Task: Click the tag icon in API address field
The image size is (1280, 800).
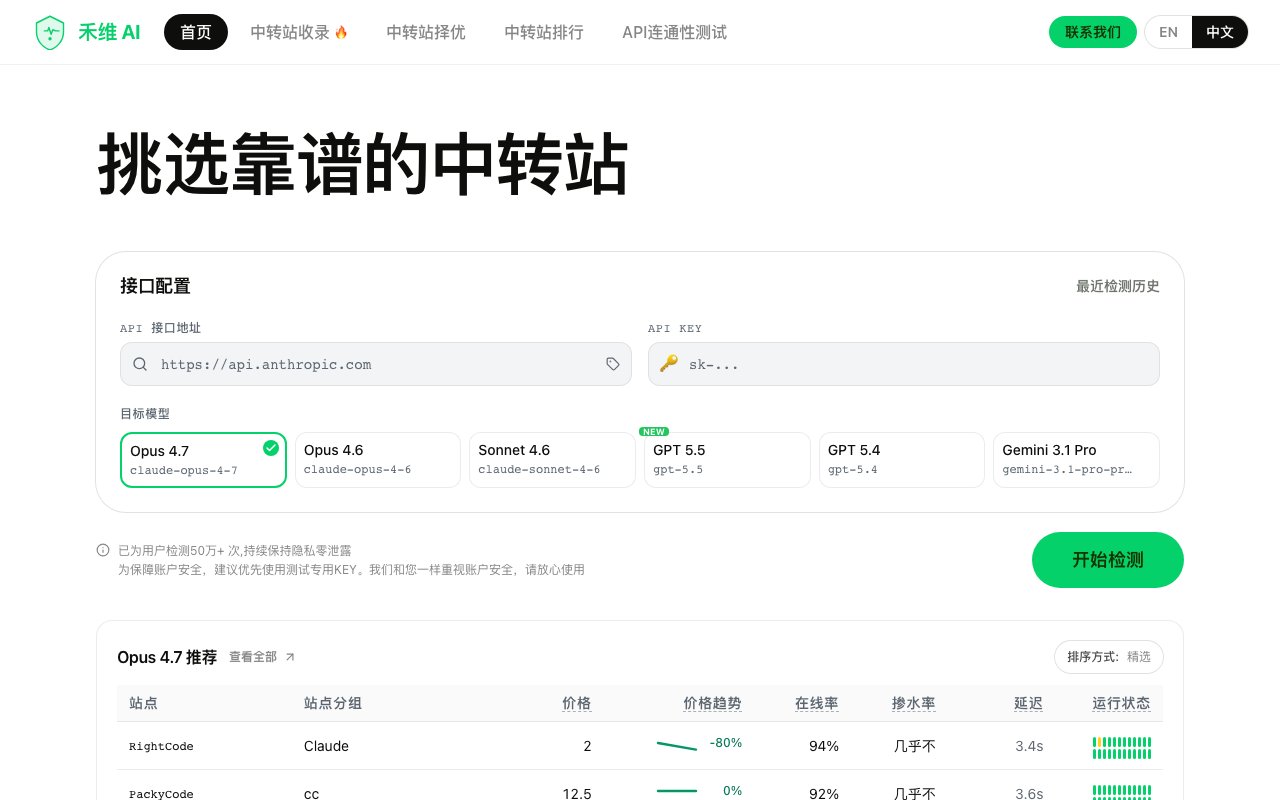Action: (x=613, y=364)
